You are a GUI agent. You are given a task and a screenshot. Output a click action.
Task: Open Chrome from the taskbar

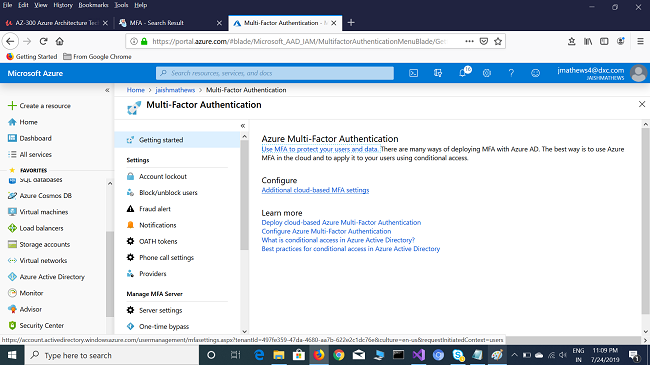pyautogui.click(x=339, y=355)
